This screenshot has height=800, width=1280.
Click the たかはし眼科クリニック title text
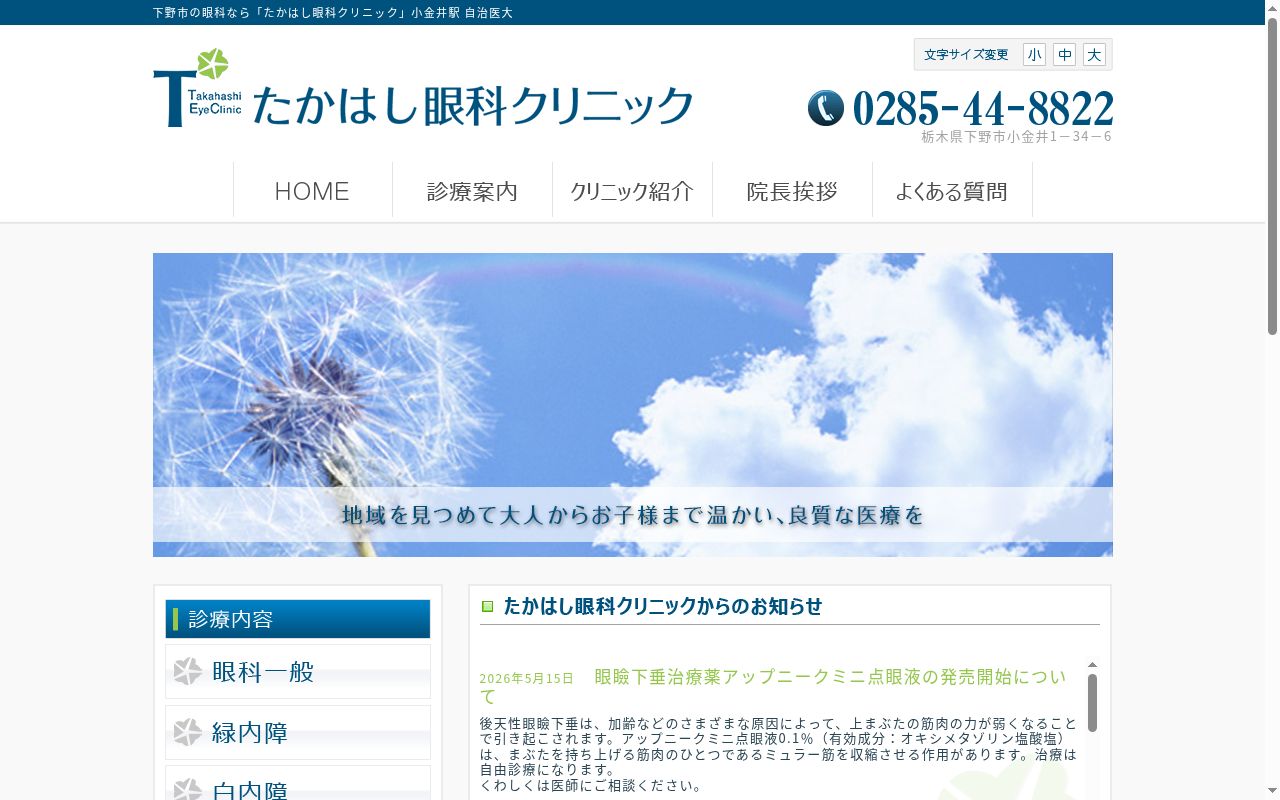tap(472, 104)
